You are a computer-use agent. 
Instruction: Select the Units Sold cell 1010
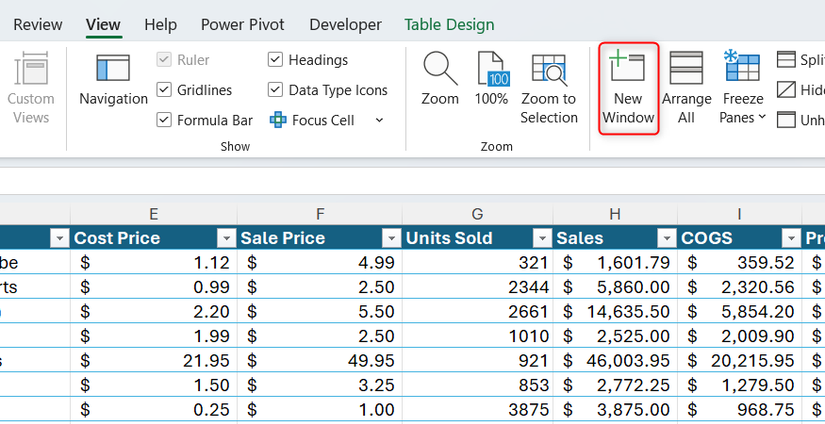(x=478, y=336)
